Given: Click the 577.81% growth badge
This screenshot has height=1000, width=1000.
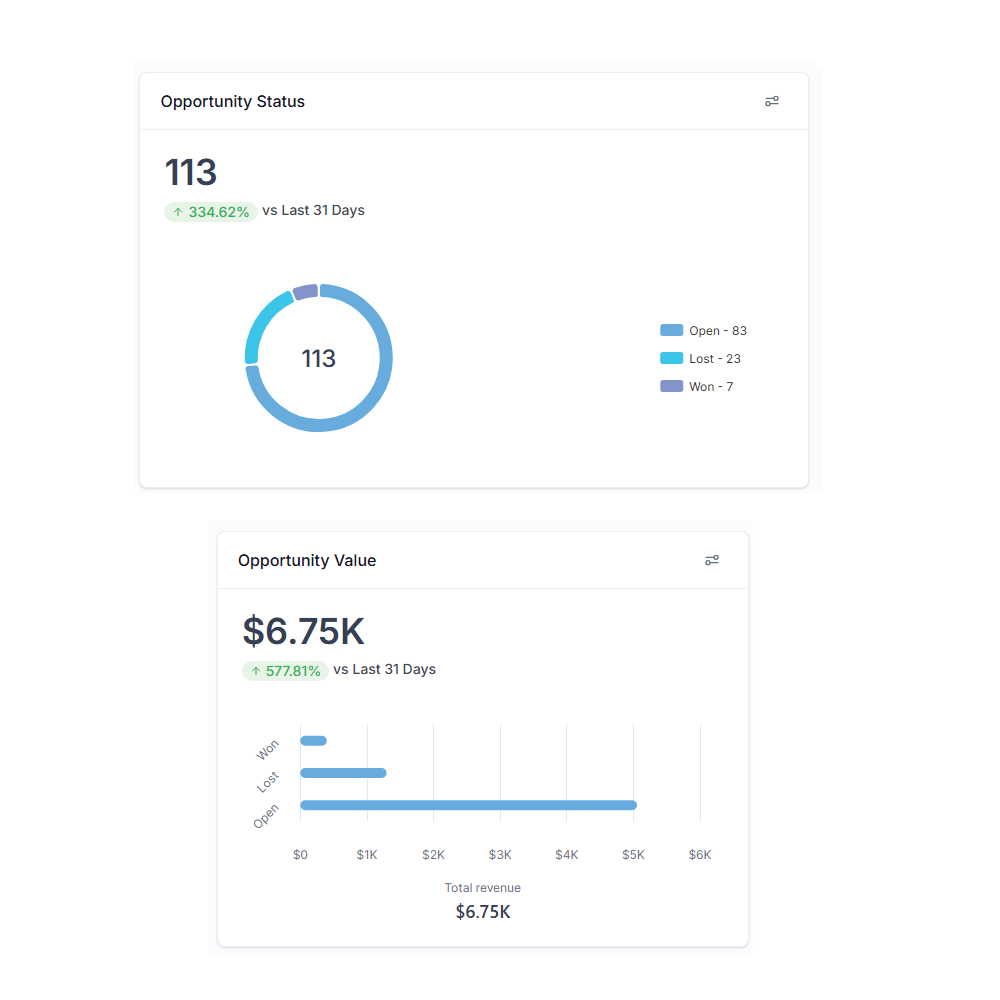Looking at the screenshot, I should pos(285,671).
